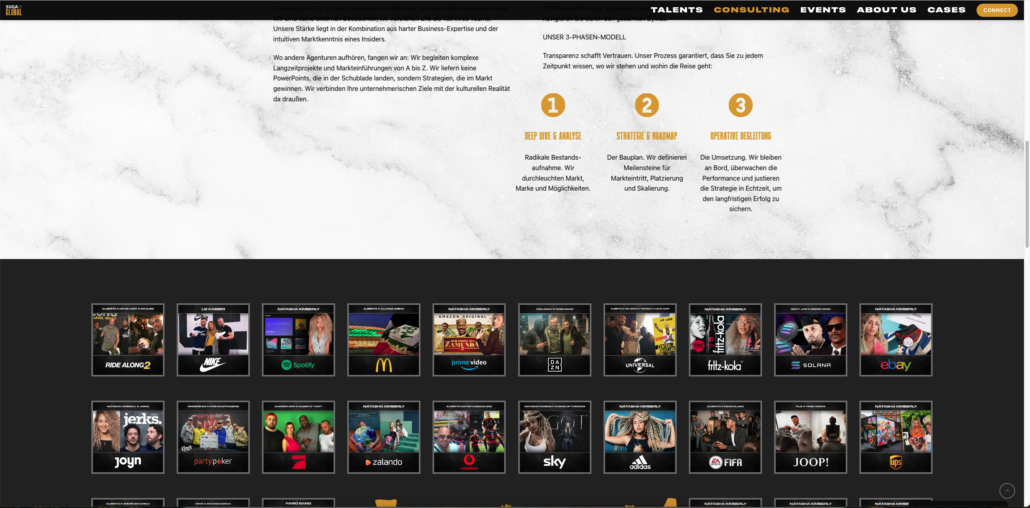Click the number 1 phase circle icon

(552, 105)
